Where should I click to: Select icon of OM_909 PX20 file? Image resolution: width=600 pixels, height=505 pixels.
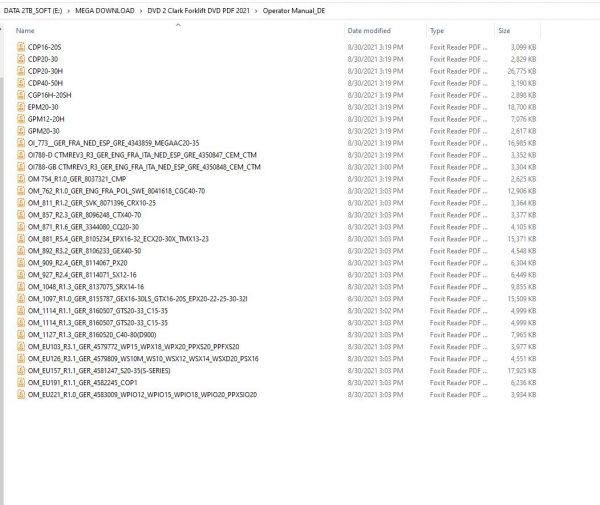point(21,263)
